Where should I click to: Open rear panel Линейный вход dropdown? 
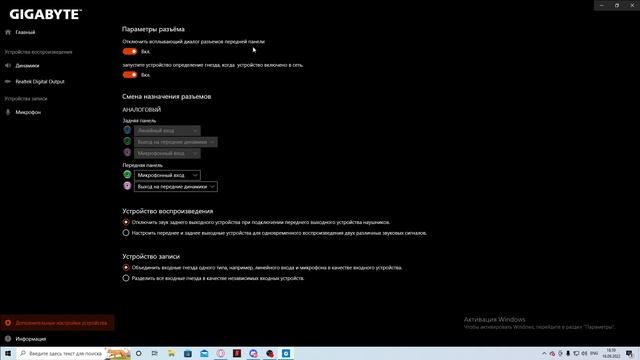[167, 131]
